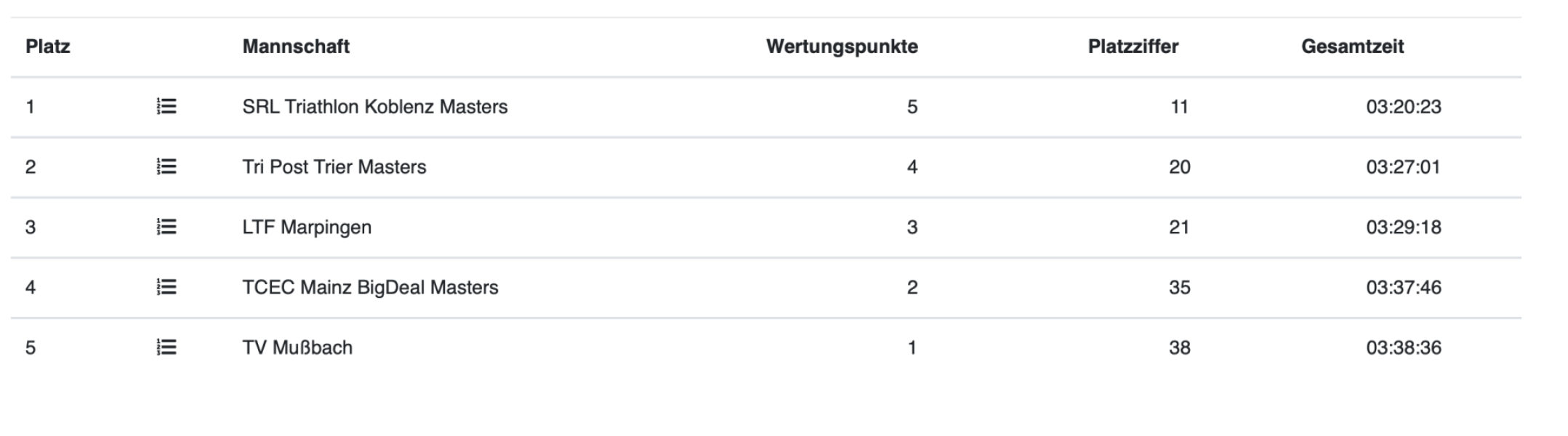This screenshot has height=436, width=1568.
Task: Click team name Tri Post Trier Masters
Action: [x=334, y=167]
